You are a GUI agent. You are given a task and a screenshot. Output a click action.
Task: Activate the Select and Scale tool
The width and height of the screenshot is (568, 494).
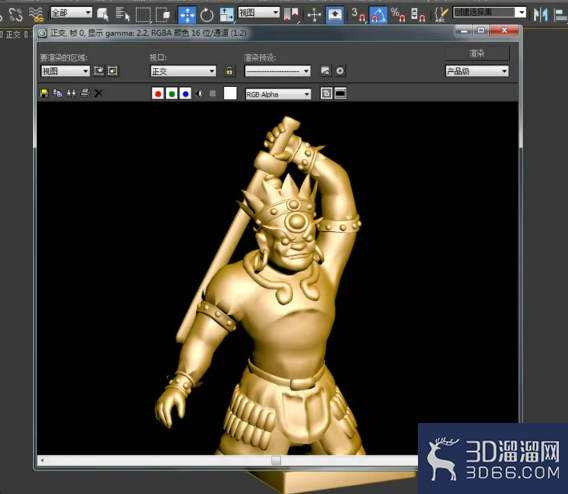point(227,15)
